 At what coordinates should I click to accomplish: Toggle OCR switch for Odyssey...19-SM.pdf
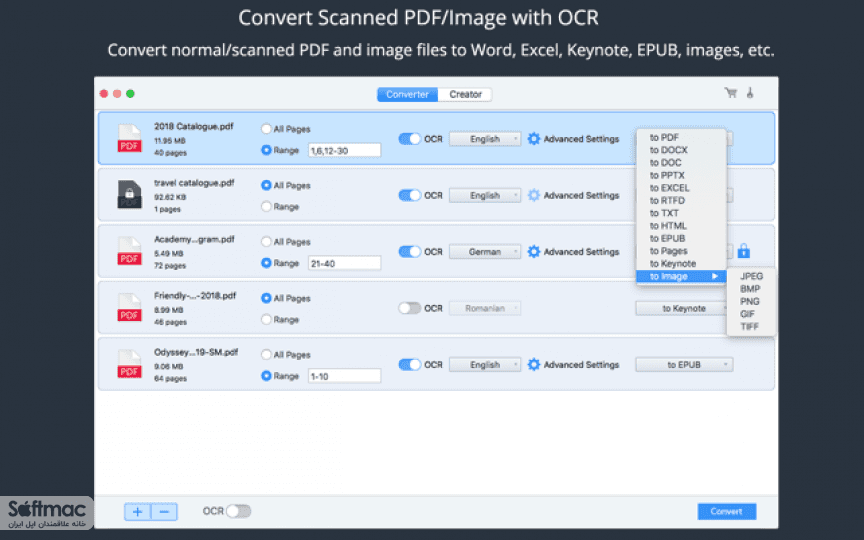pos(409,365)
